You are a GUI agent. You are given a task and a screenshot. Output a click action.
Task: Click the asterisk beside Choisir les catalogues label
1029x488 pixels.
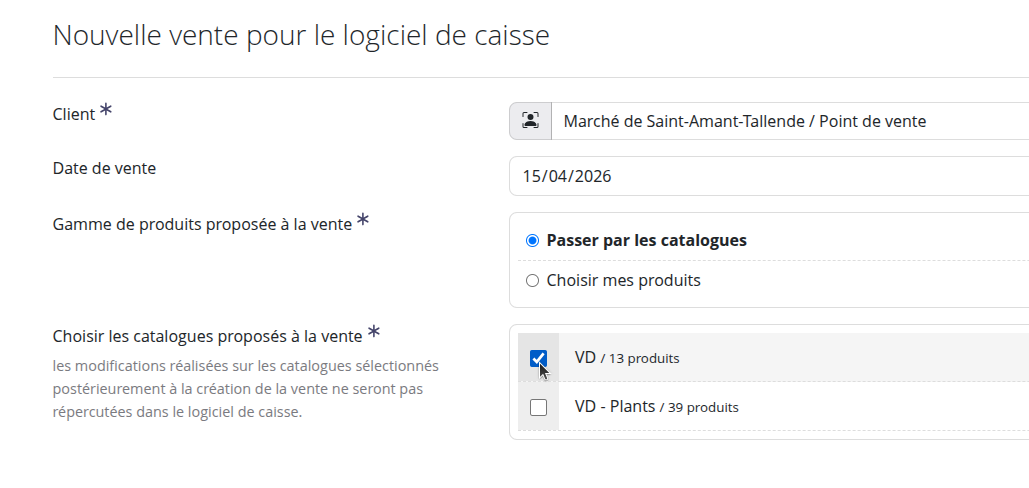point(374,332)
